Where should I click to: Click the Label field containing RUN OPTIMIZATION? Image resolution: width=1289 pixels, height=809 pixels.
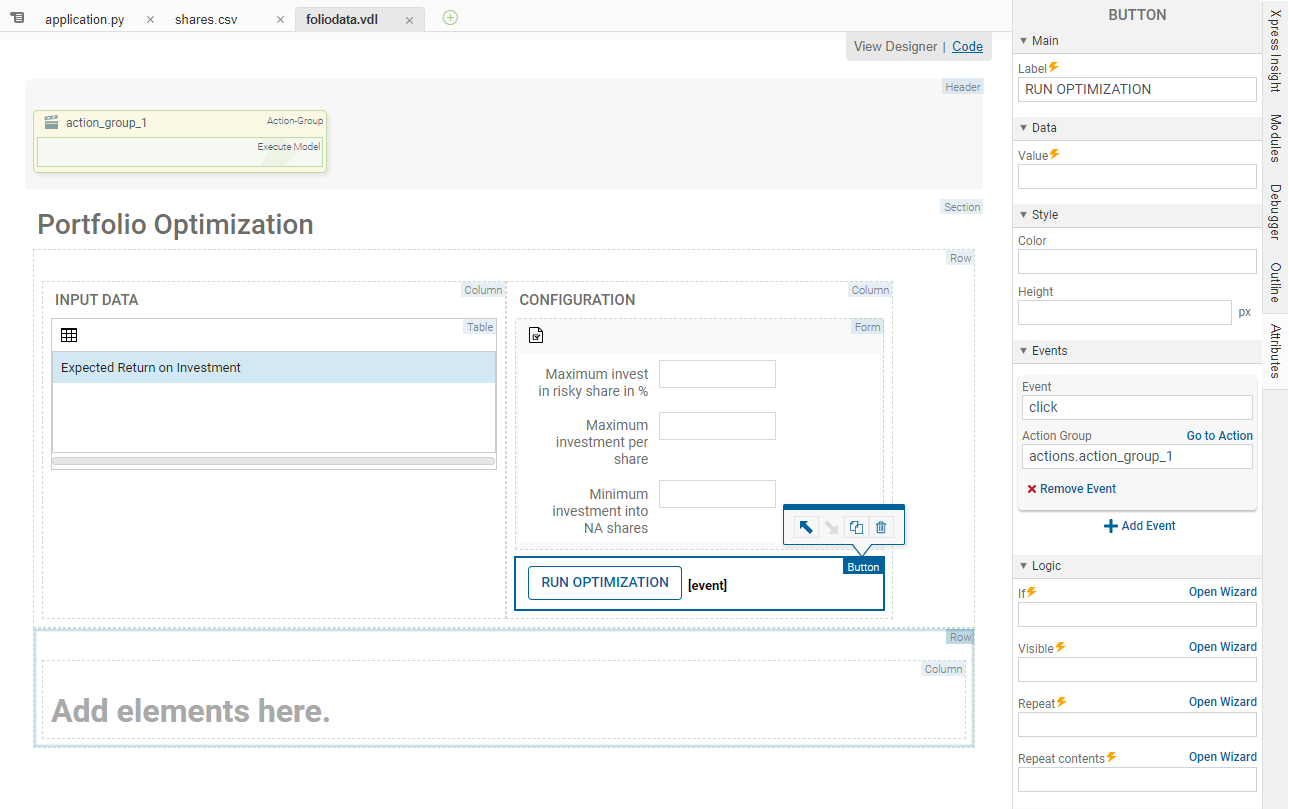click(1137, 89)
